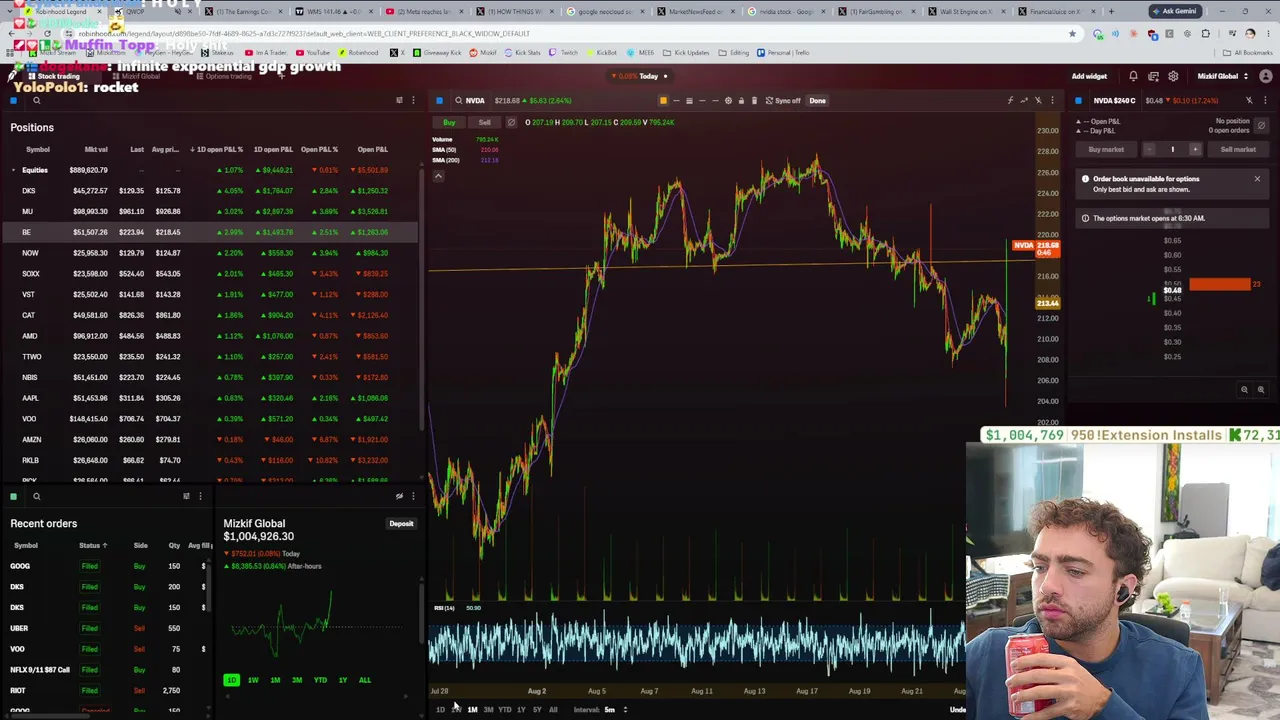Open the NVDA $240 C panel three-dot menu
Viewport: 1280px width, 720px height.
coord(1265,100)
